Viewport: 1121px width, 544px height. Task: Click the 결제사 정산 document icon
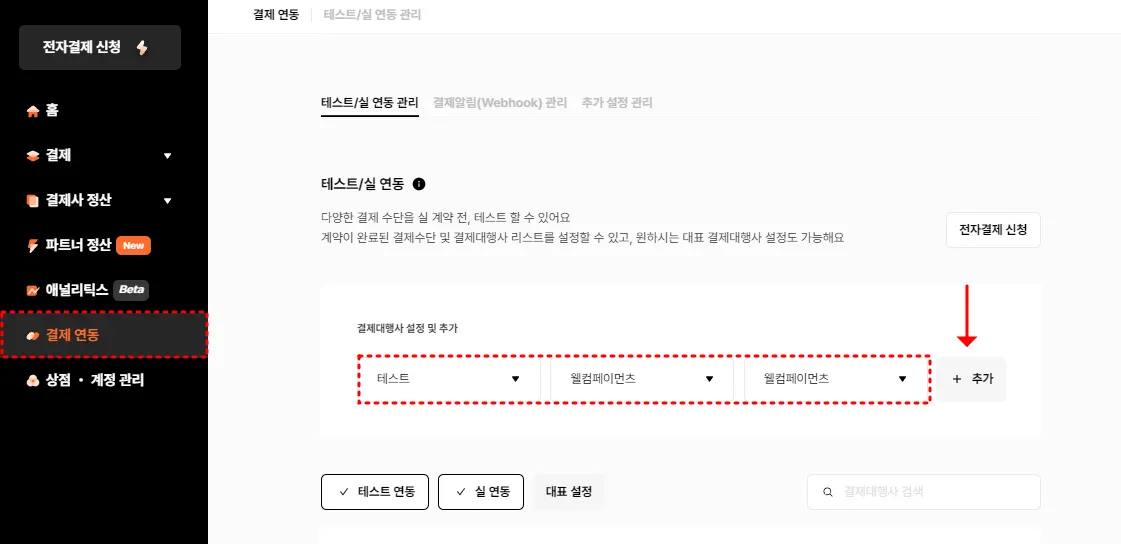(x=33, y=200)
